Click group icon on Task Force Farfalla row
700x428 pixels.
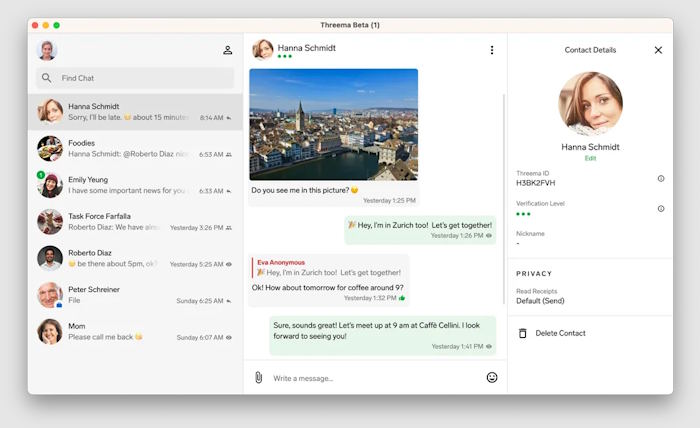tap(229, 228)
